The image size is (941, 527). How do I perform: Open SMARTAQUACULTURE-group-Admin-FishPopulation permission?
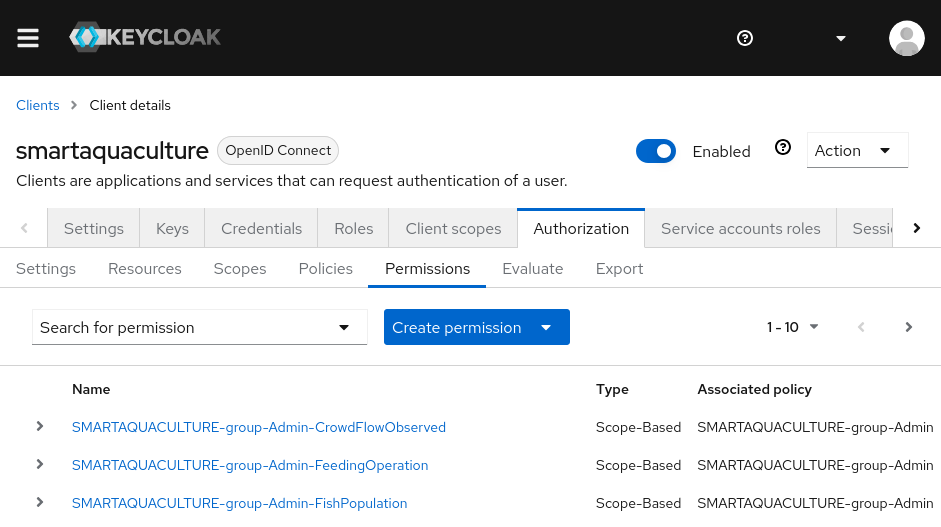tap(239, 503)
